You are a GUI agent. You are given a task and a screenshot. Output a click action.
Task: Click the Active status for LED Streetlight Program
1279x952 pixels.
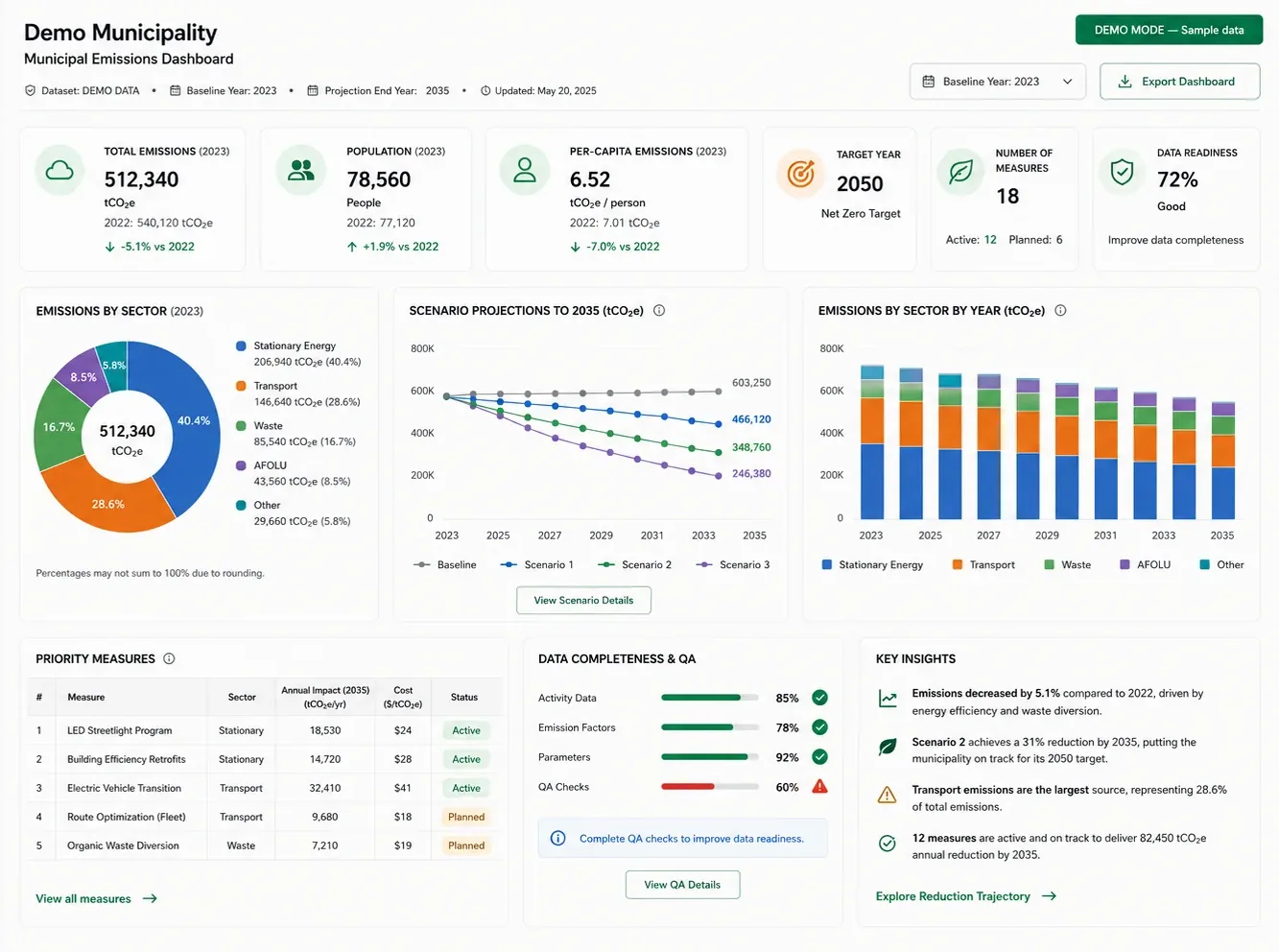pyautogui.click(x=466, y=730)
